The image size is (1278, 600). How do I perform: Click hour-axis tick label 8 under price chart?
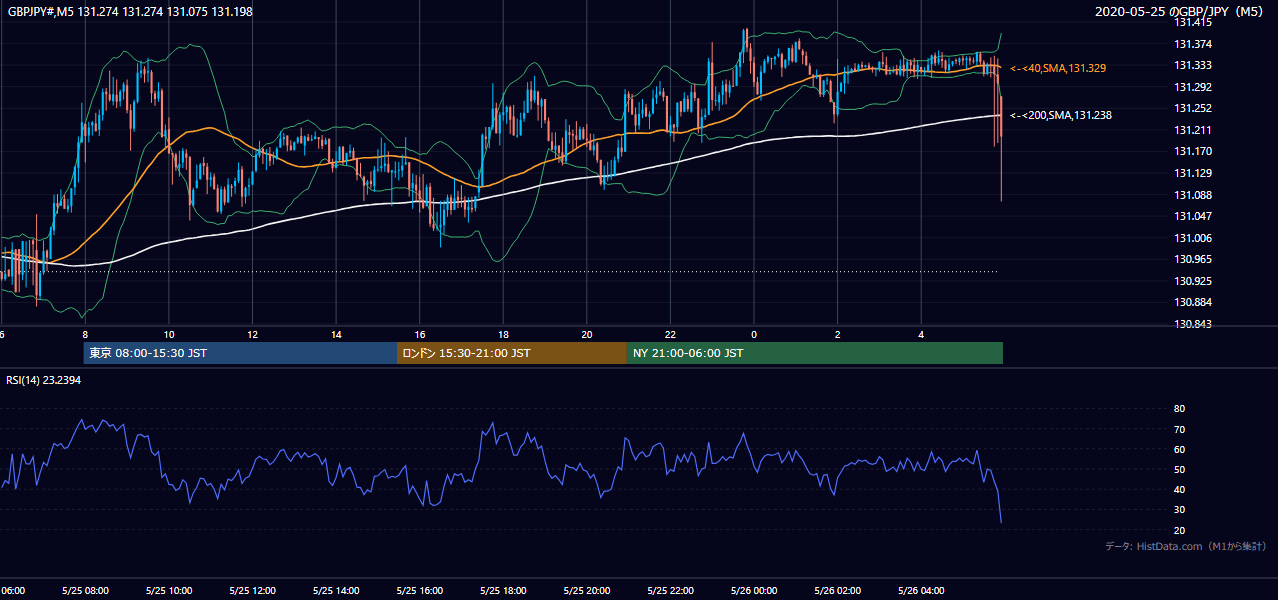(85, 334)
